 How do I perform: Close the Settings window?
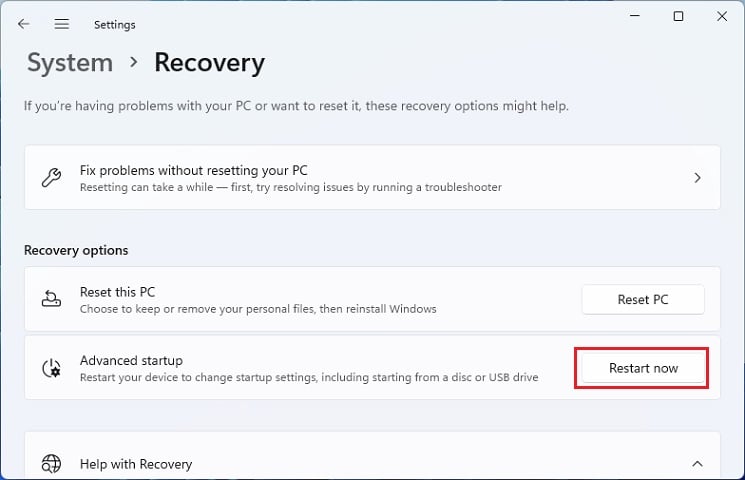pos(722,16)
